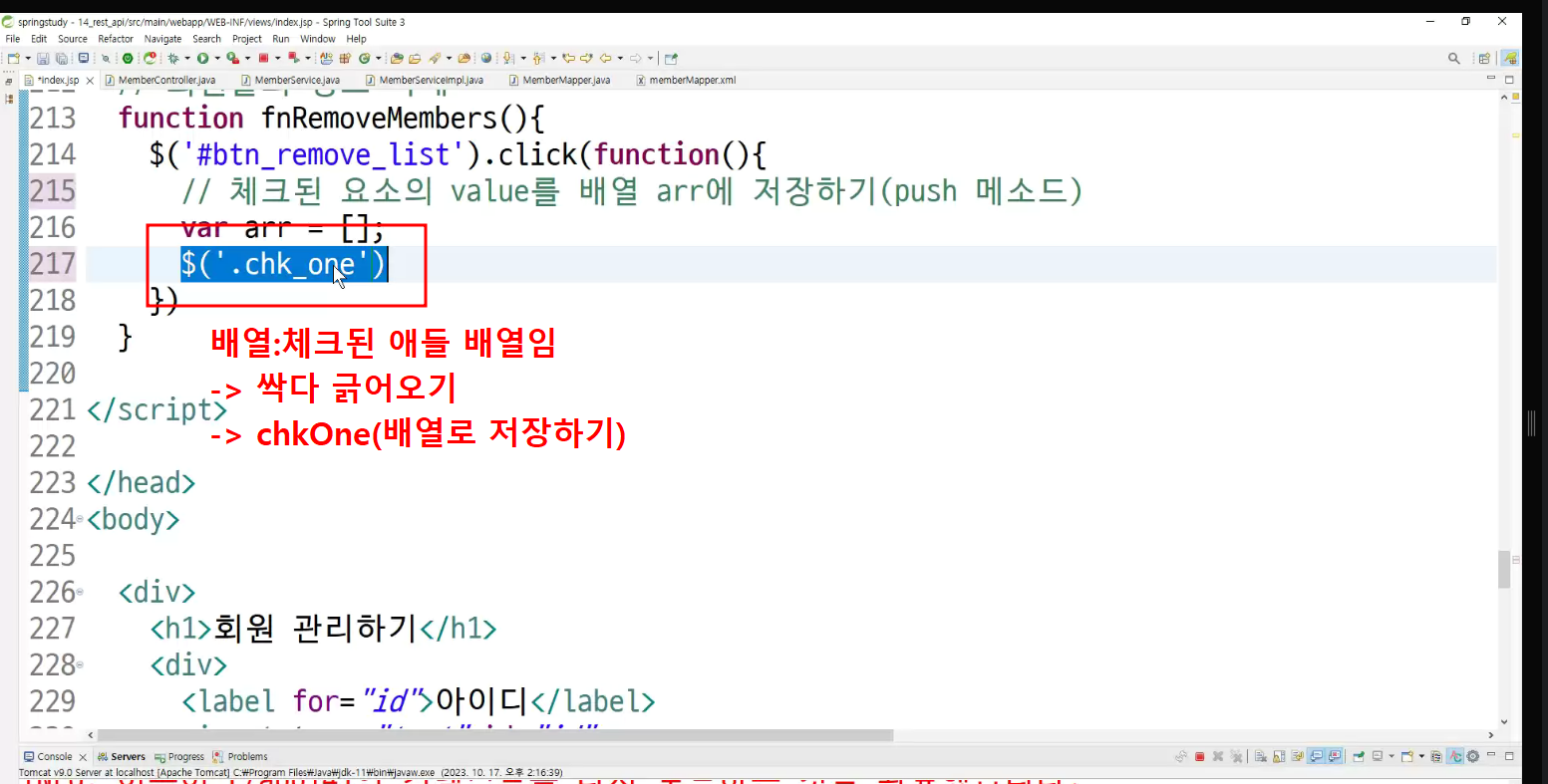Image resolution: width=1548 pixels, height=784 pixels.
Task: Open the Servers view tab
Action: click(121, 757)
